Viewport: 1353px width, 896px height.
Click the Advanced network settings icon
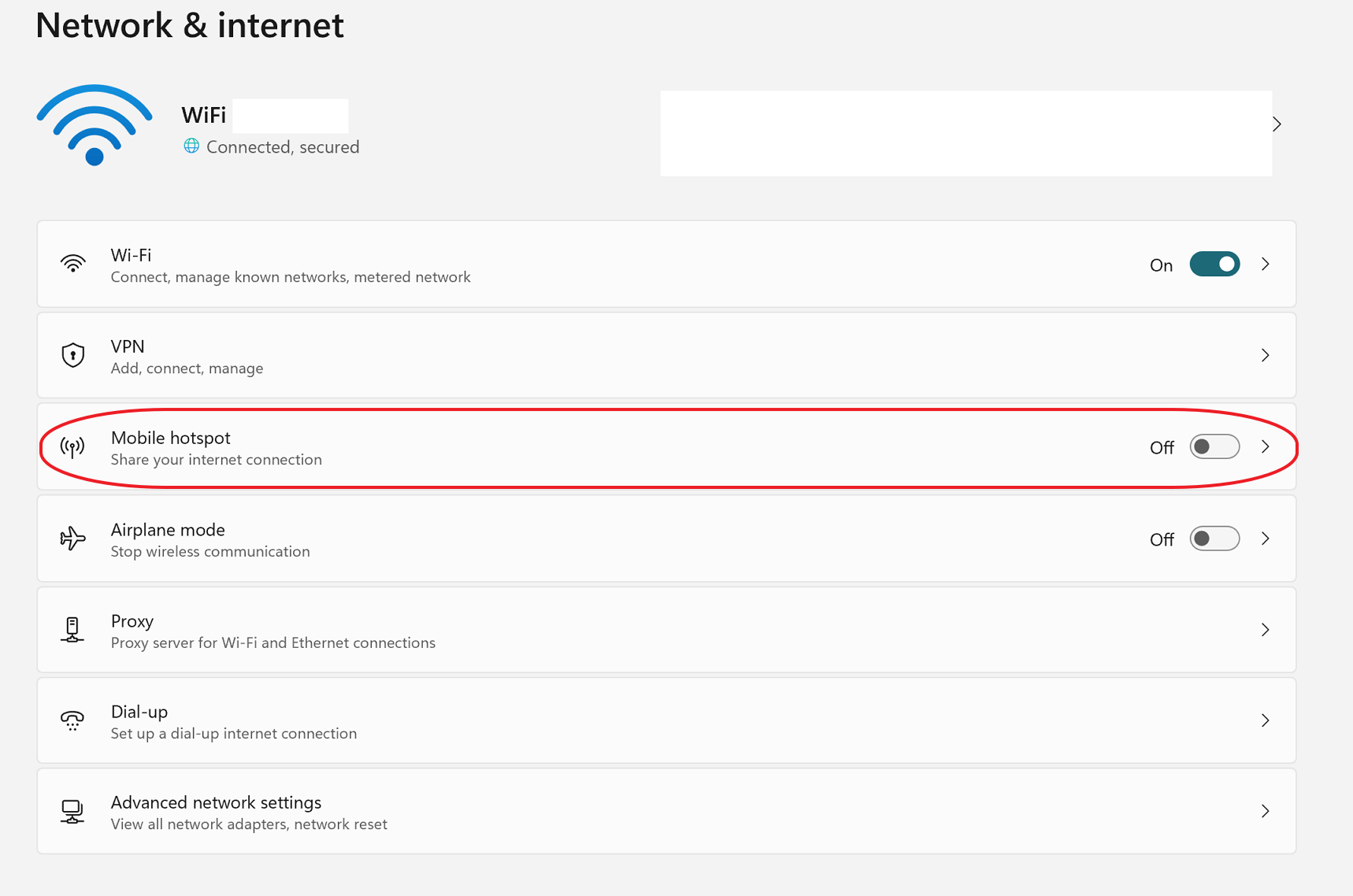point(73,812)
